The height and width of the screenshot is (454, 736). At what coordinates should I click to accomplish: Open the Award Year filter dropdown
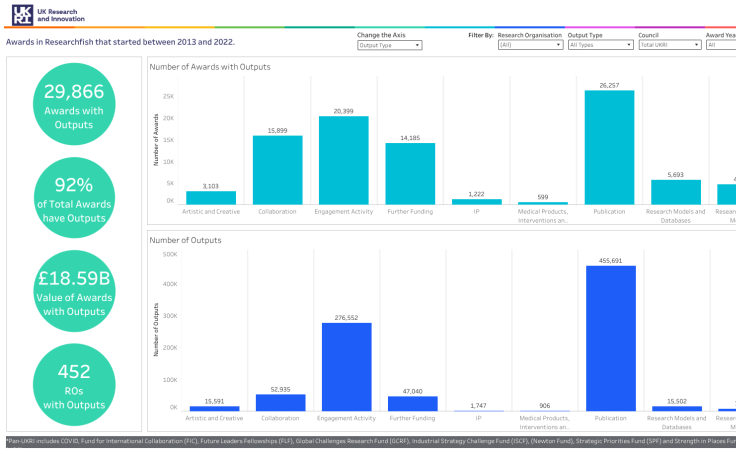click(720, 45)
